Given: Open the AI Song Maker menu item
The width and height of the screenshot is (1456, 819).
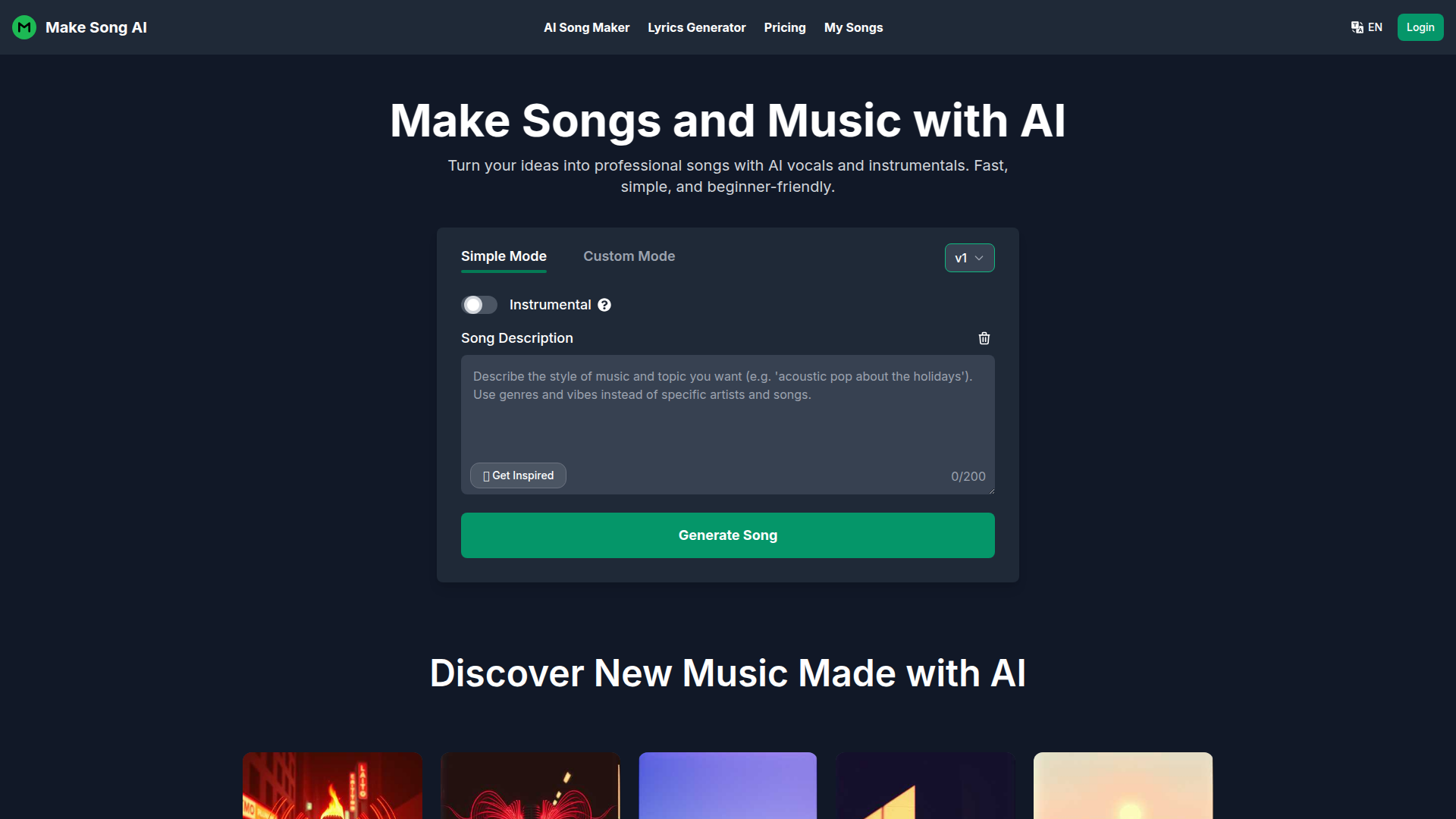Looking at the screenshot, I should (x=586, y=27).
